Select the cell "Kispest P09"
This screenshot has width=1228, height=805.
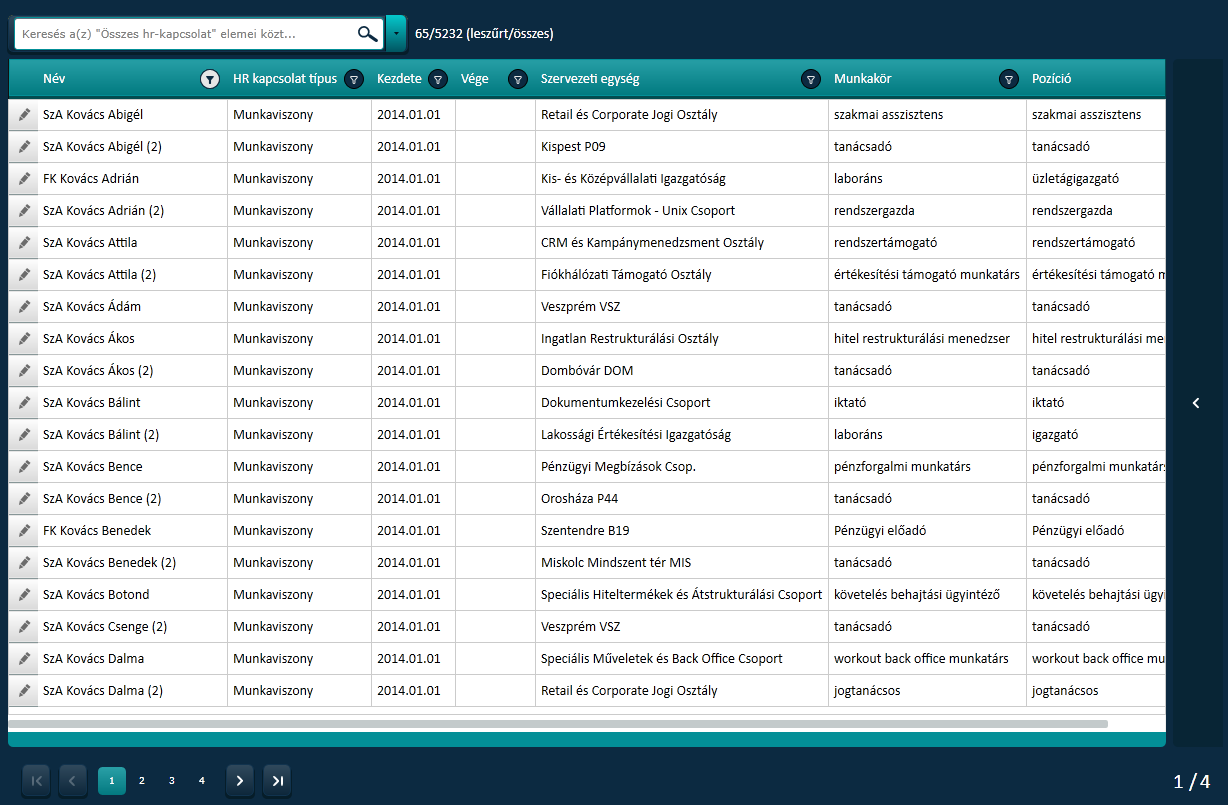click(682, 147)
